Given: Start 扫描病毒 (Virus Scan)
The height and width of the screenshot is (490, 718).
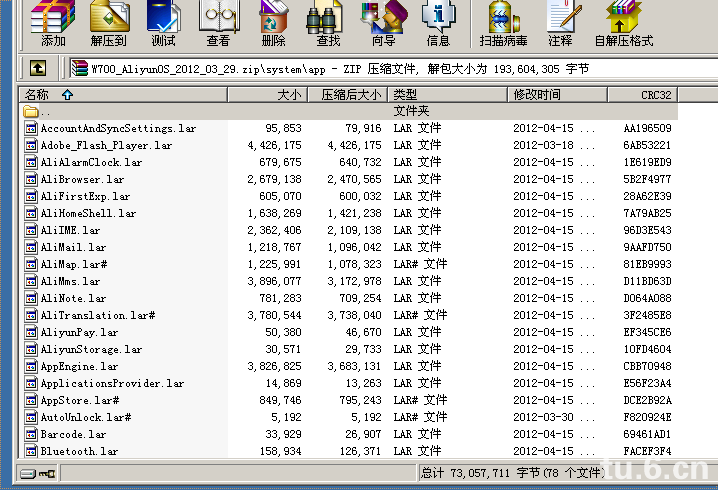Looking at the screenshot, I should pos(503,23).
